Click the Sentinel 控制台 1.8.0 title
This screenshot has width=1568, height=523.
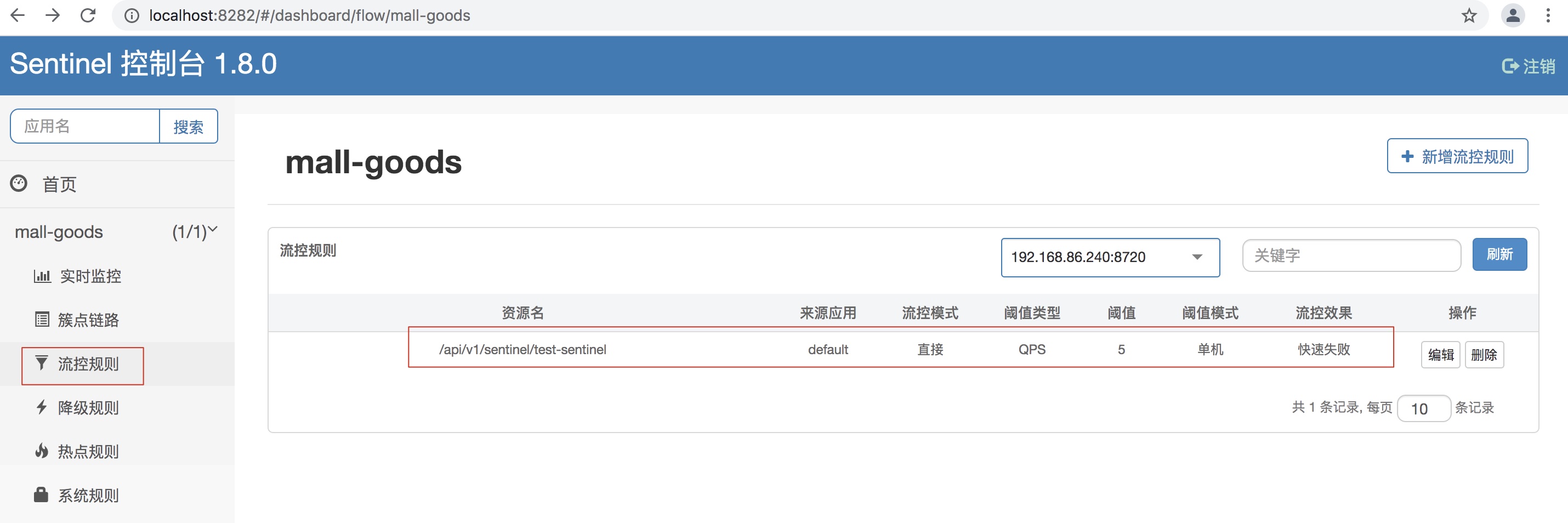point(144,64)
